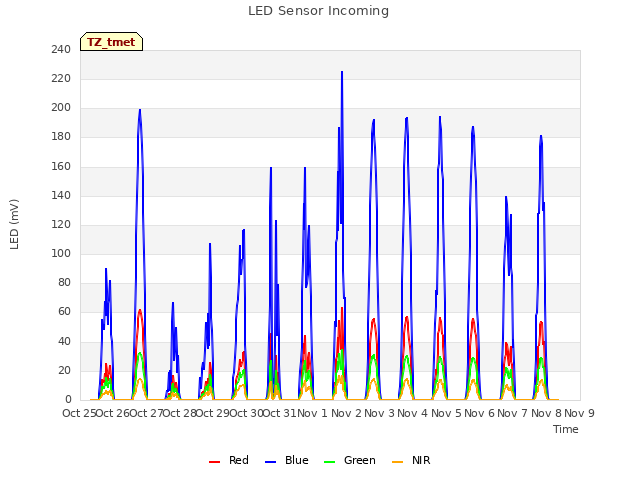
Task: Click the Oct 28 x-axis date label
Action: tap(180, 413)
